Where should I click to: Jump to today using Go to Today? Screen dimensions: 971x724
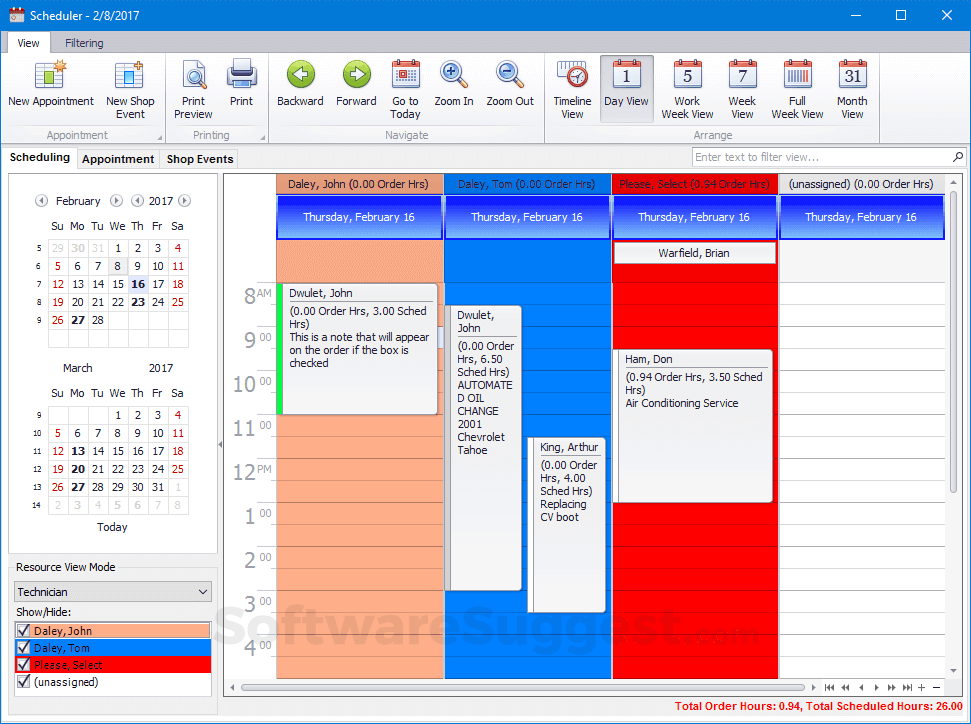[405, 76]
